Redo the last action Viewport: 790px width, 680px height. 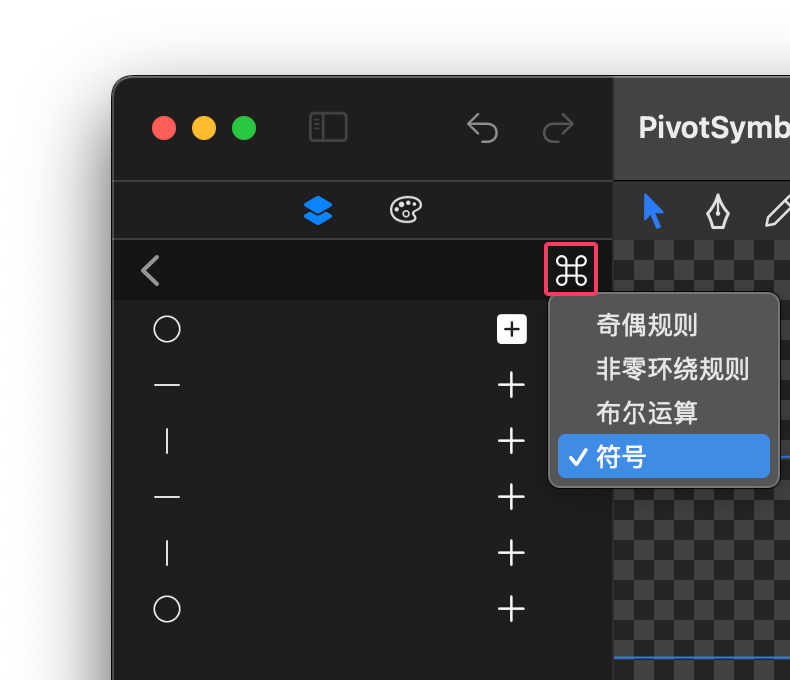558,127
